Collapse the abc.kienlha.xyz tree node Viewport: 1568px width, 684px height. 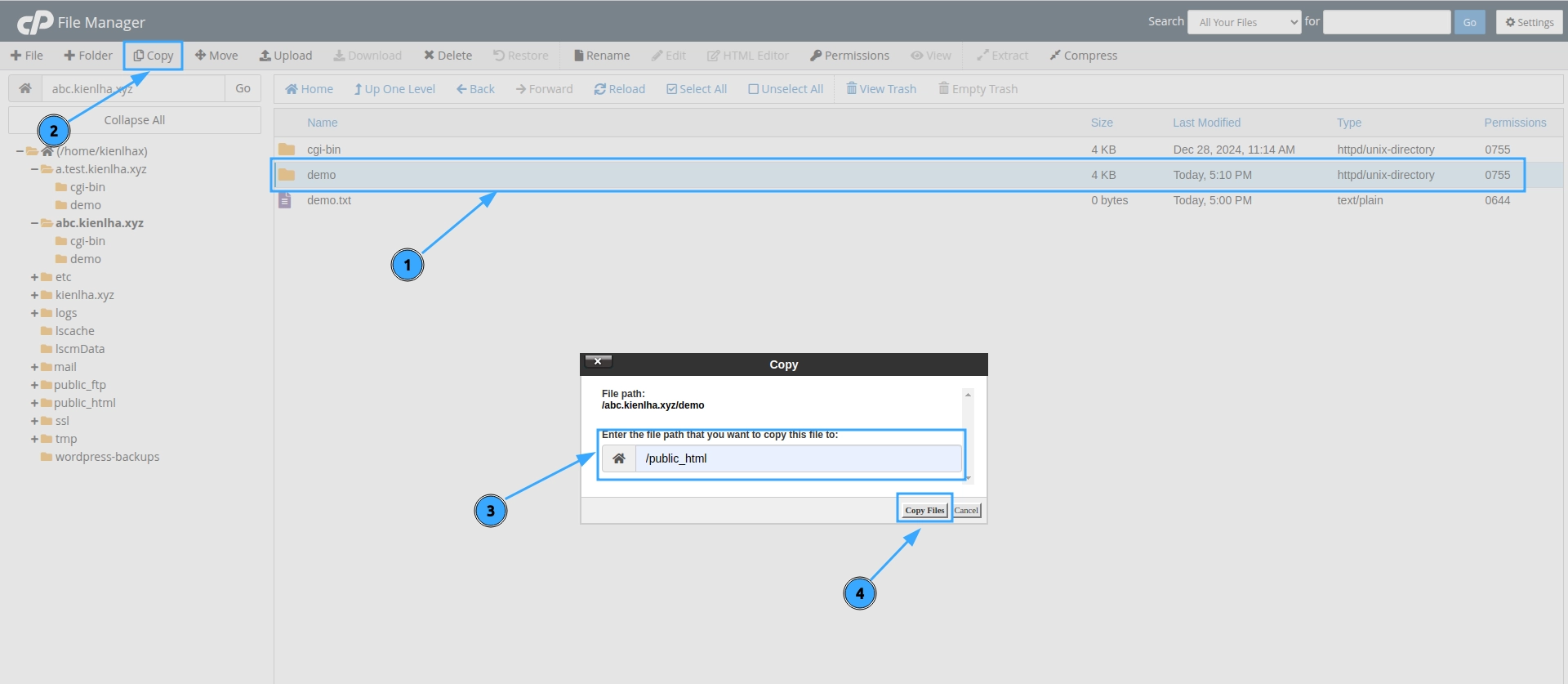click(34, 223)
